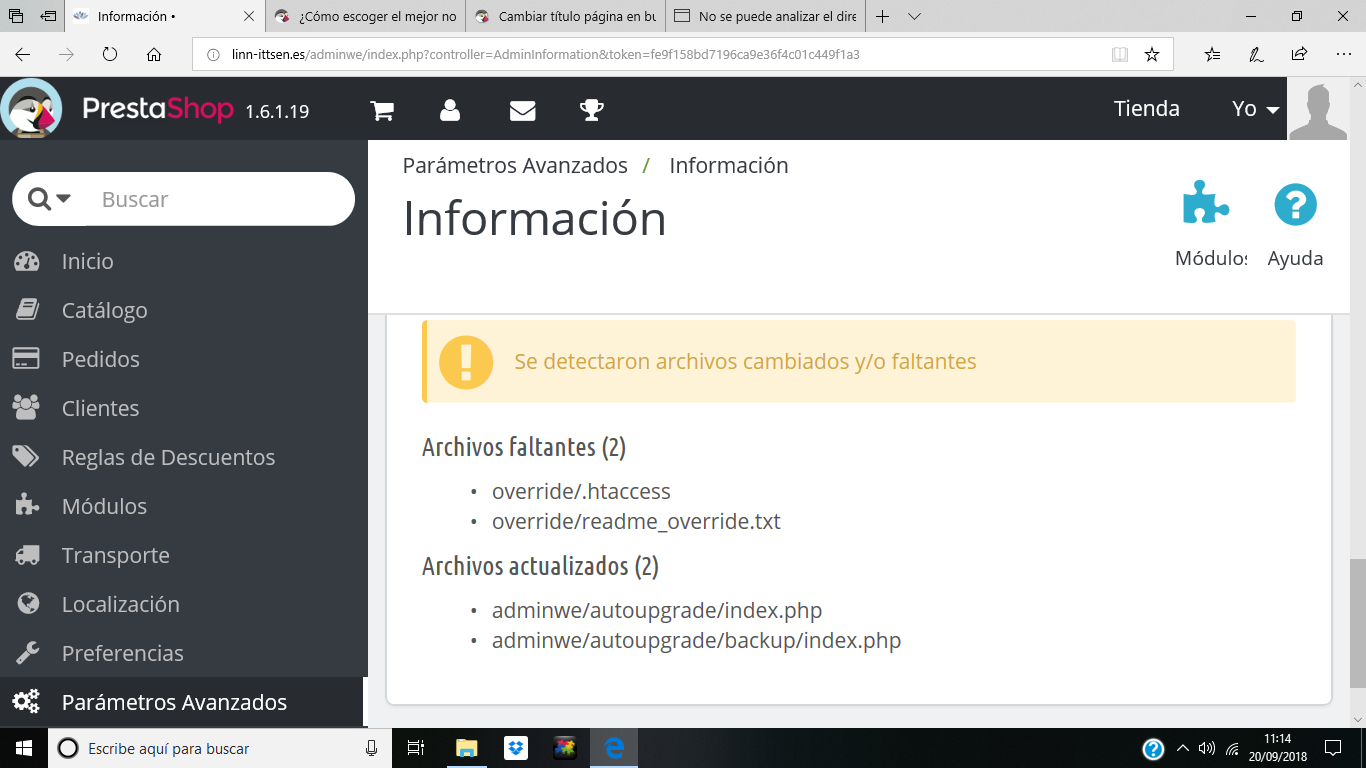Click the override/.htaccess file entry
1366x768 pixels.
tap(581, 492)
